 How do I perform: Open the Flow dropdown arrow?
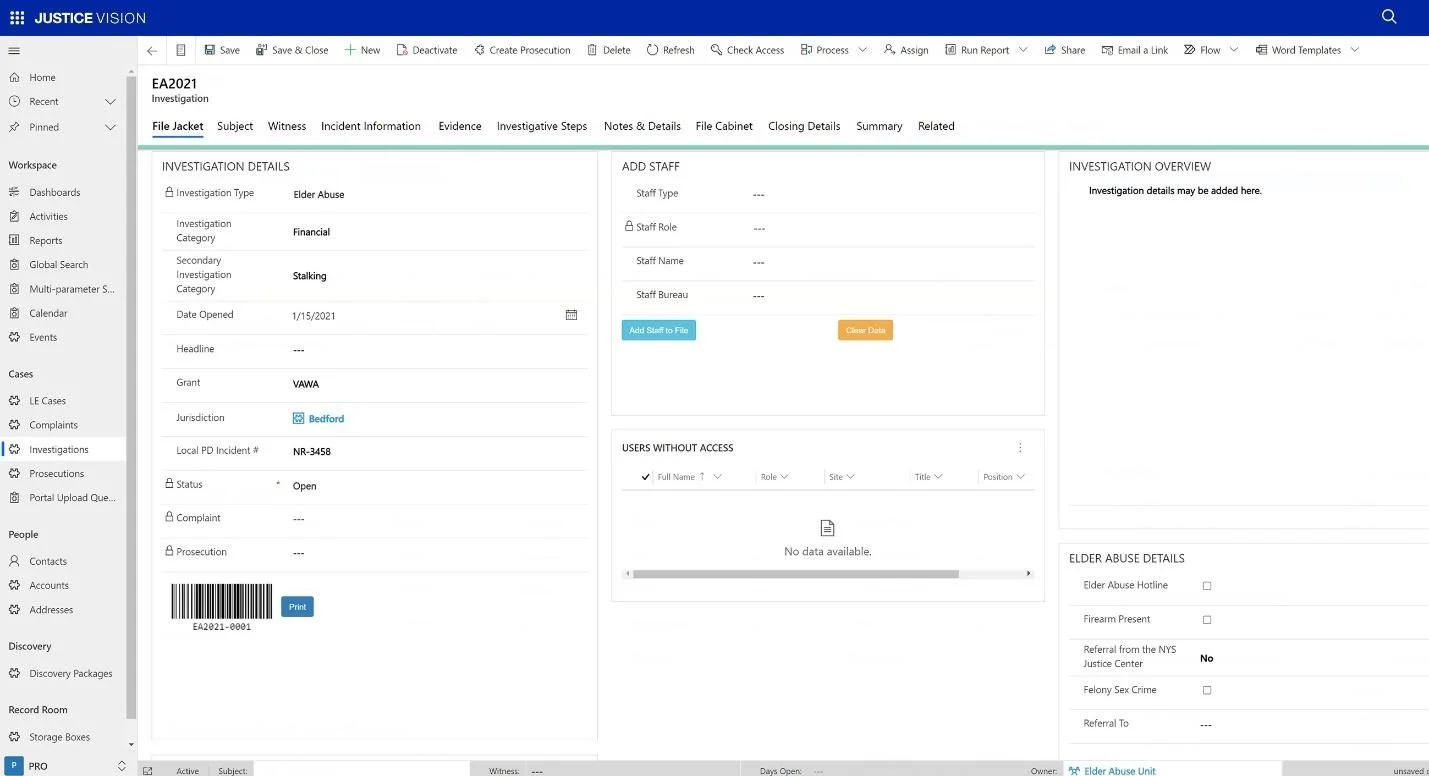1234,50
